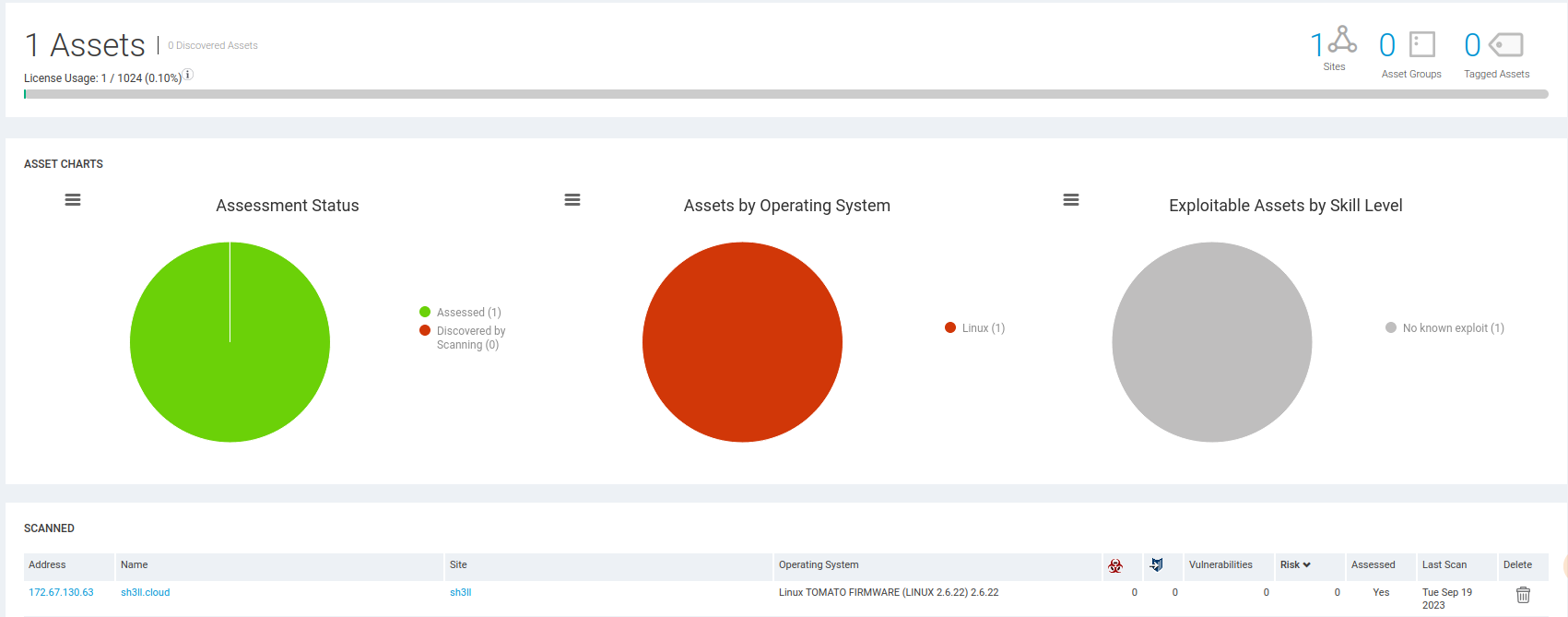Click the Asset Groups count number
This screenshot has height=617, width=1568.
pyautogui.click(x=1387, y=44)
